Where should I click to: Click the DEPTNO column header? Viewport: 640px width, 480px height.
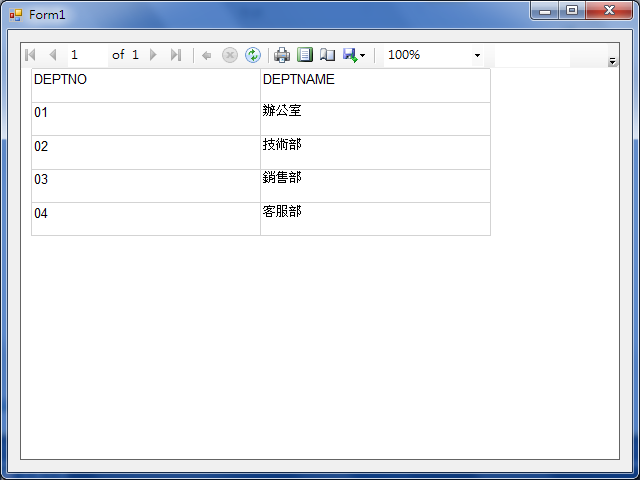pos(146,85)
